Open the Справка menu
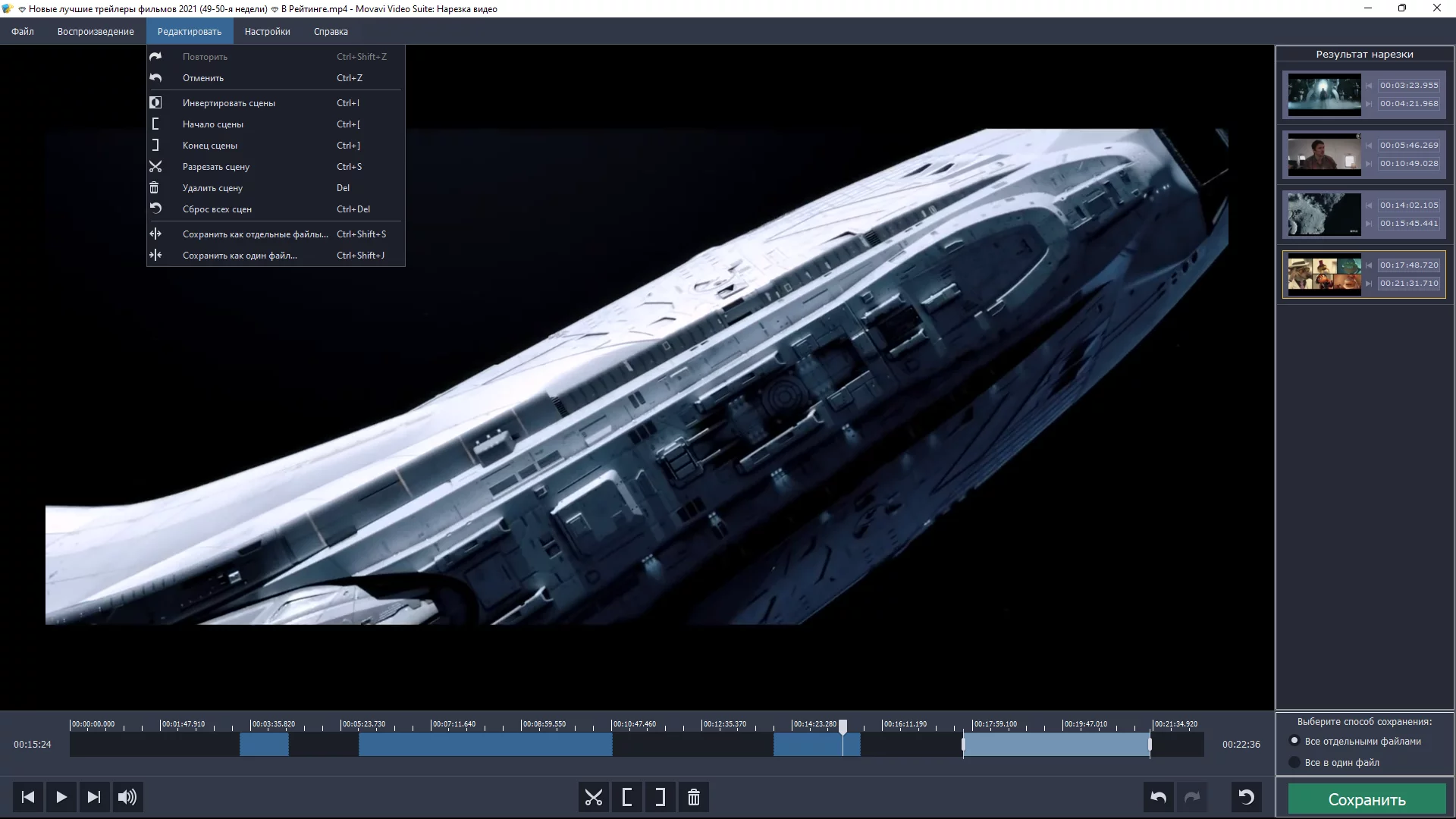 331,32
